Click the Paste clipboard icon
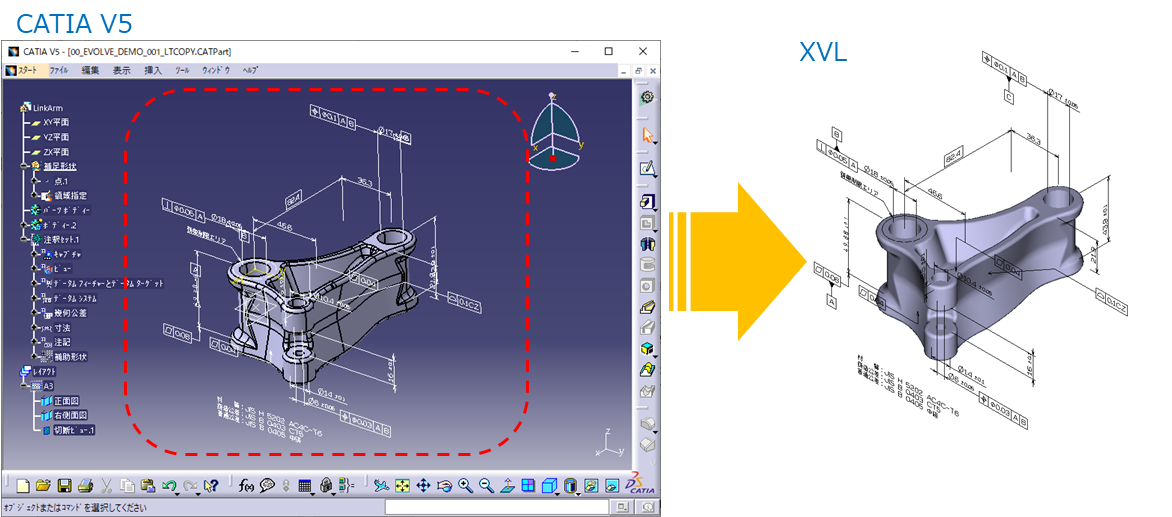This screenshot has width=1172, height=517. pyautogui.click(x=148, y=486)
